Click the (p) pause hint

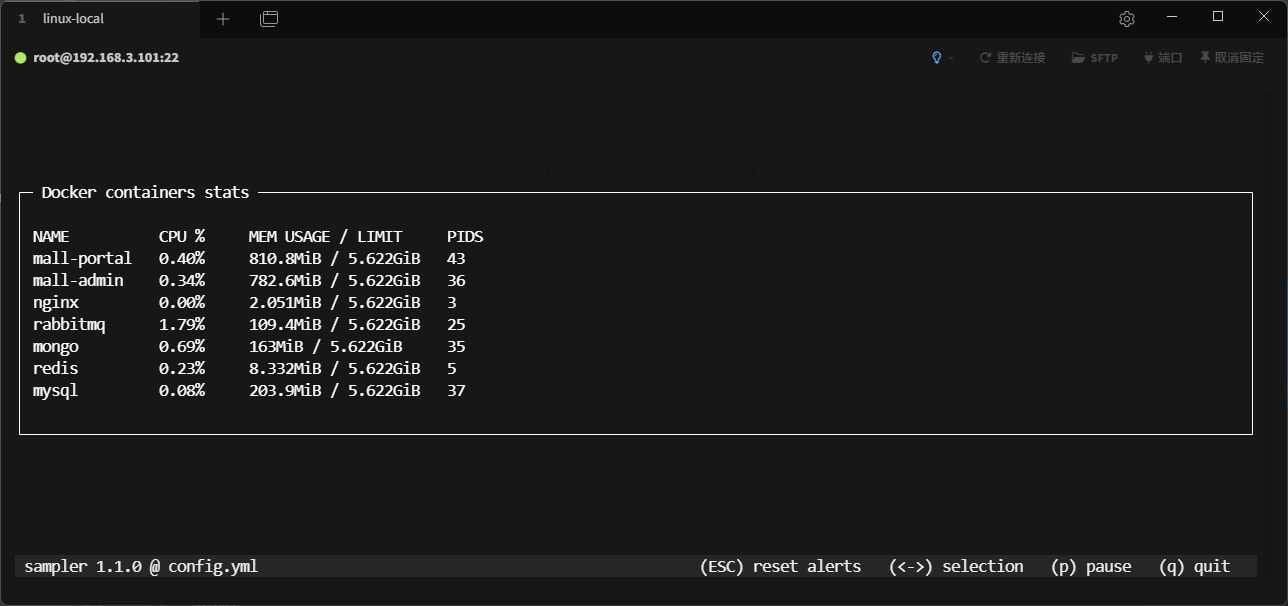pyautogui.click(x=1091, y=567)
